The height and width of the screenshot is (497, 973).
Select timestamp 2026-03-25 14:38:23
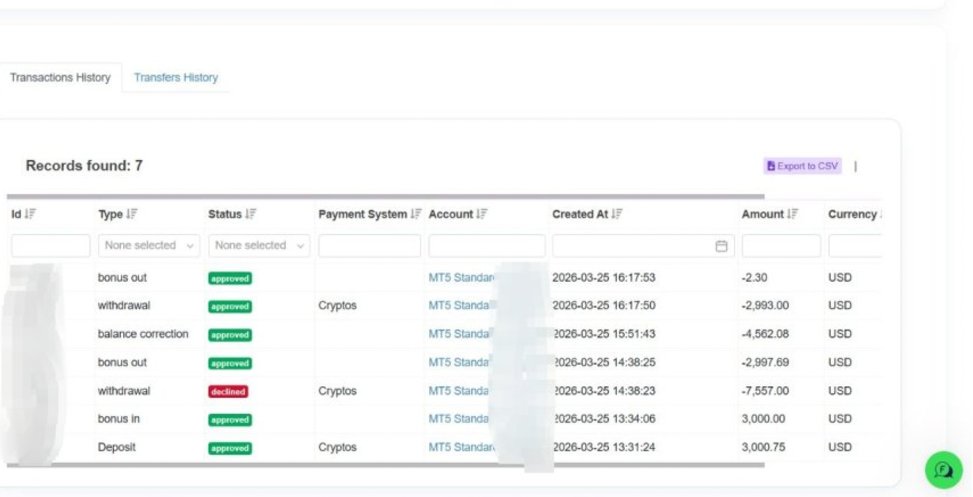604,391
